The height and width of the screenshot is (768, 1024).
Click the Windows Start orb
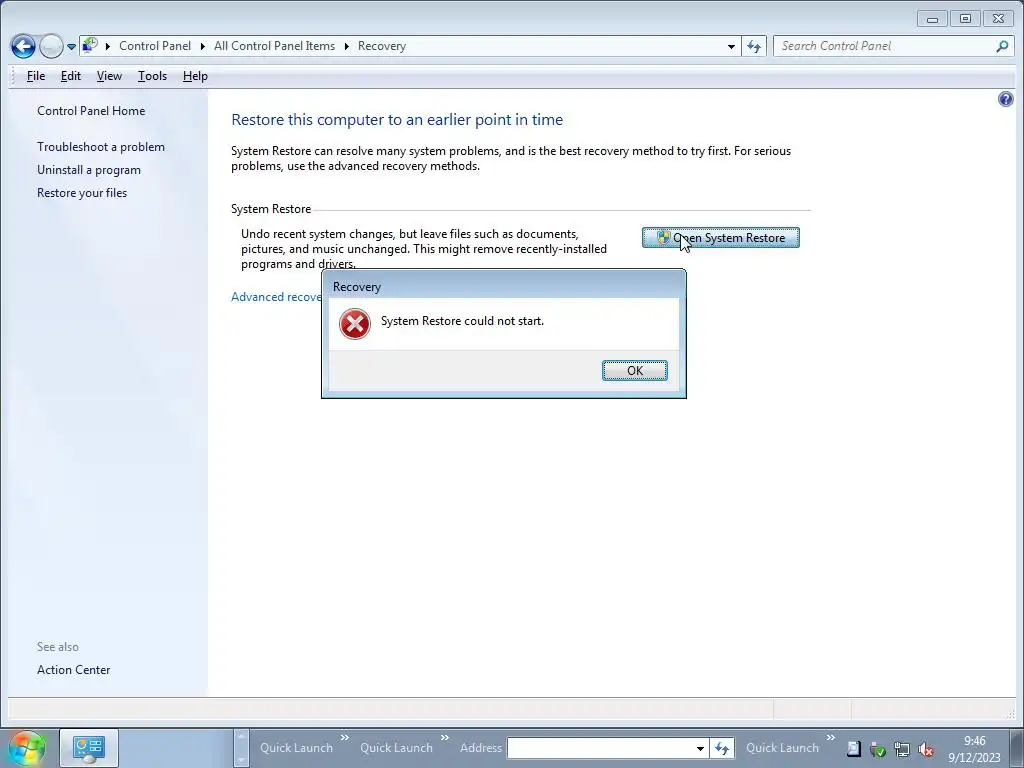[27, 748]
